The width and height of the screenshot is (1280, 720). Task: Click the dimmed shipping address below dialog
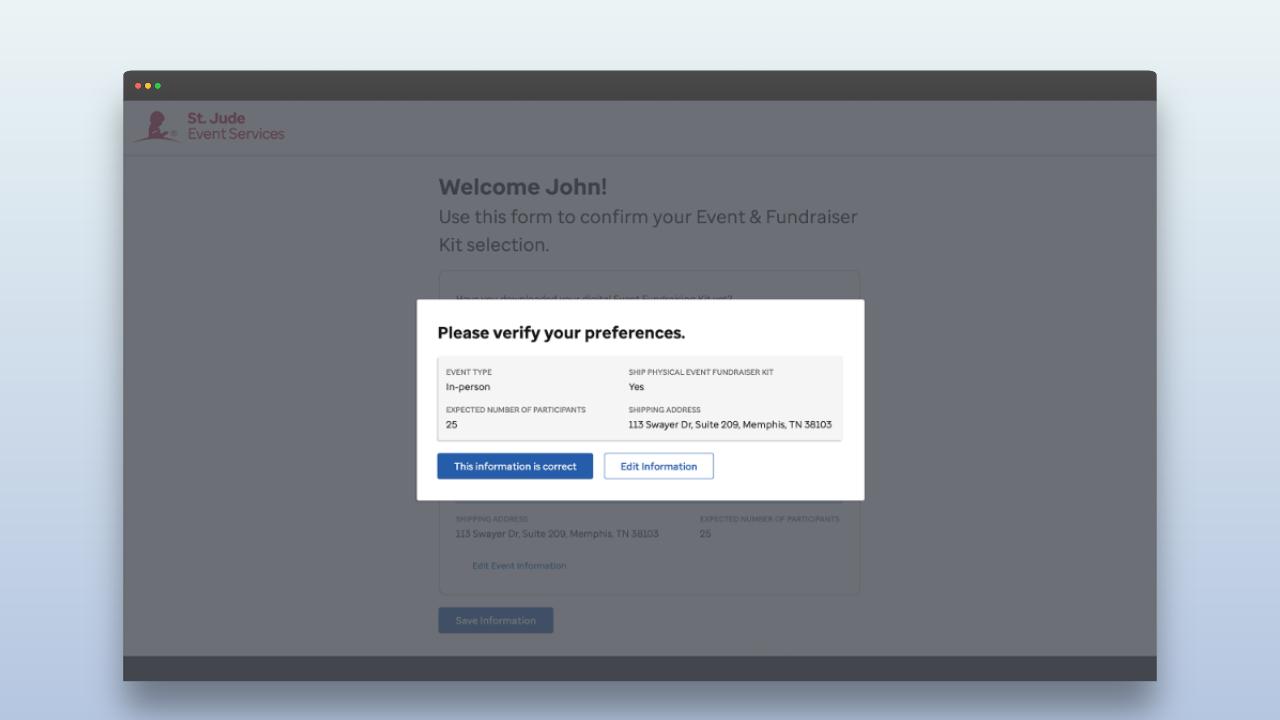pos(557,534)
